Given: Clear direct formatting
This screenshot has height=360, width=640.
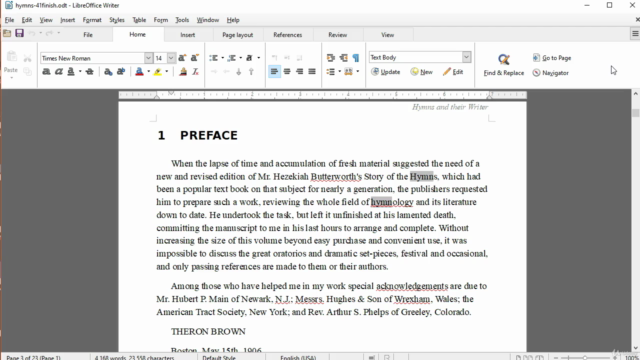Looking at the screenshot, I should click(196, 72).
